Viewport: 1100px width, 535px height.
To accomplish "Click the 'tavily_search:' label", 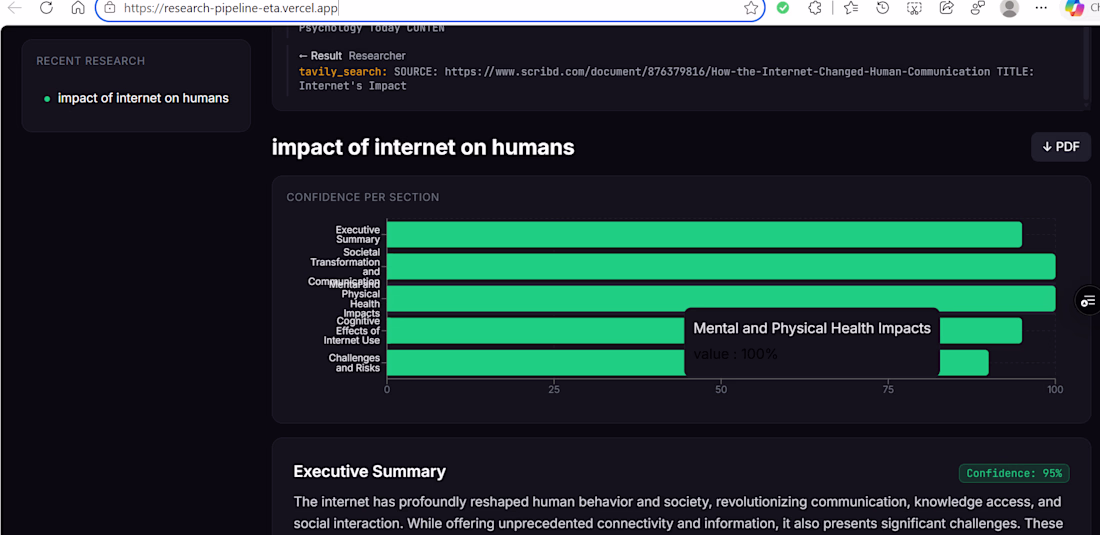I will point(343,72).
